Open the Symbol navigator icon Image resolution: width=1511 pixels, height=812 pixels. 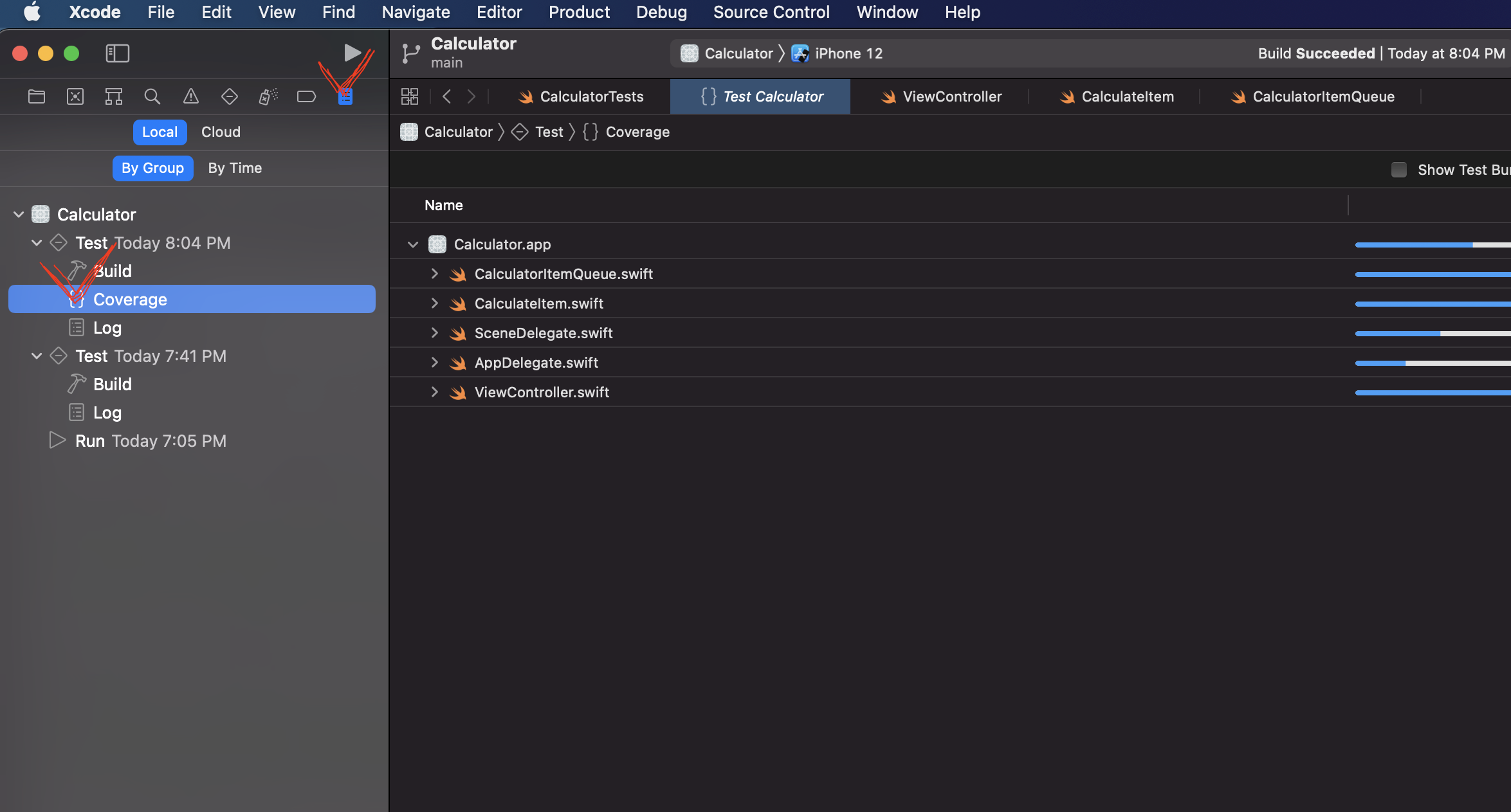[114, 96]
